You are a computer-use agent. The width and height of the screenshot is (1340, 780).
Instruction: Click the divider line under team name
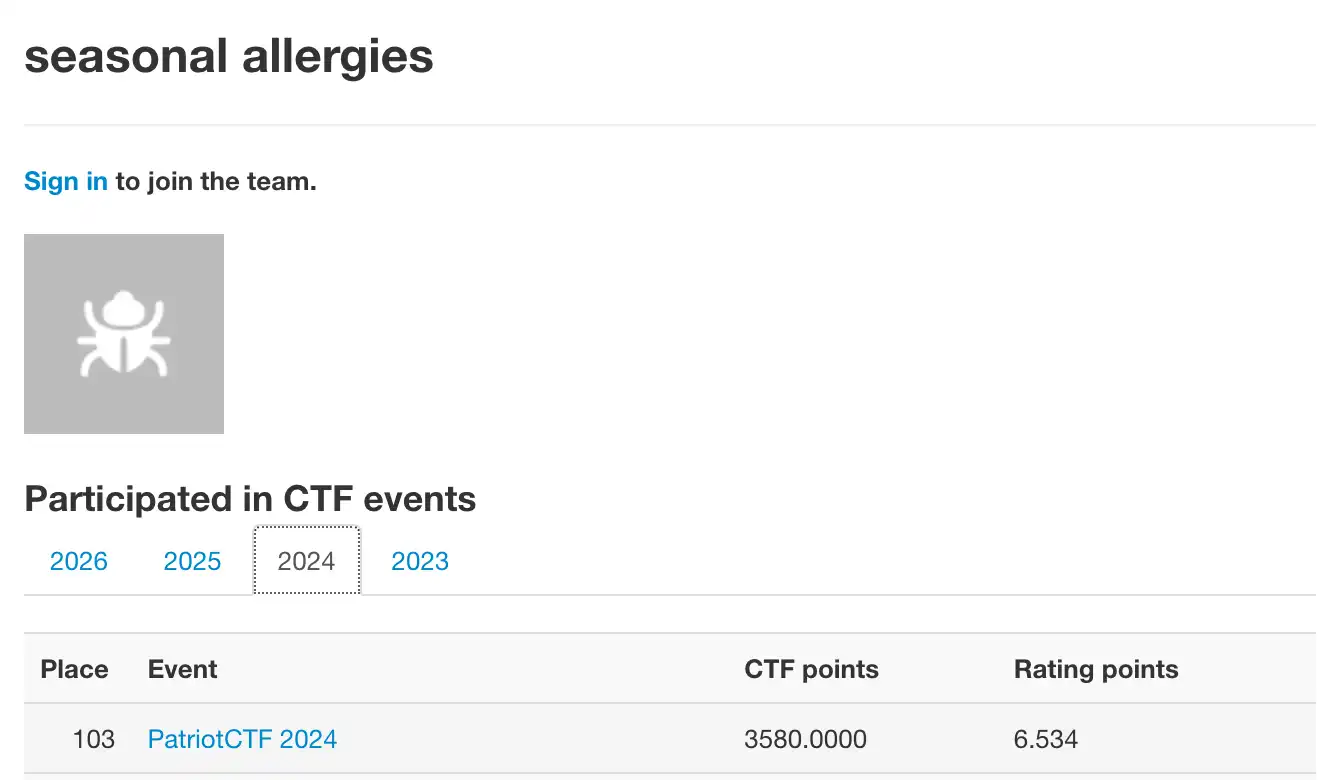(670, 125)
